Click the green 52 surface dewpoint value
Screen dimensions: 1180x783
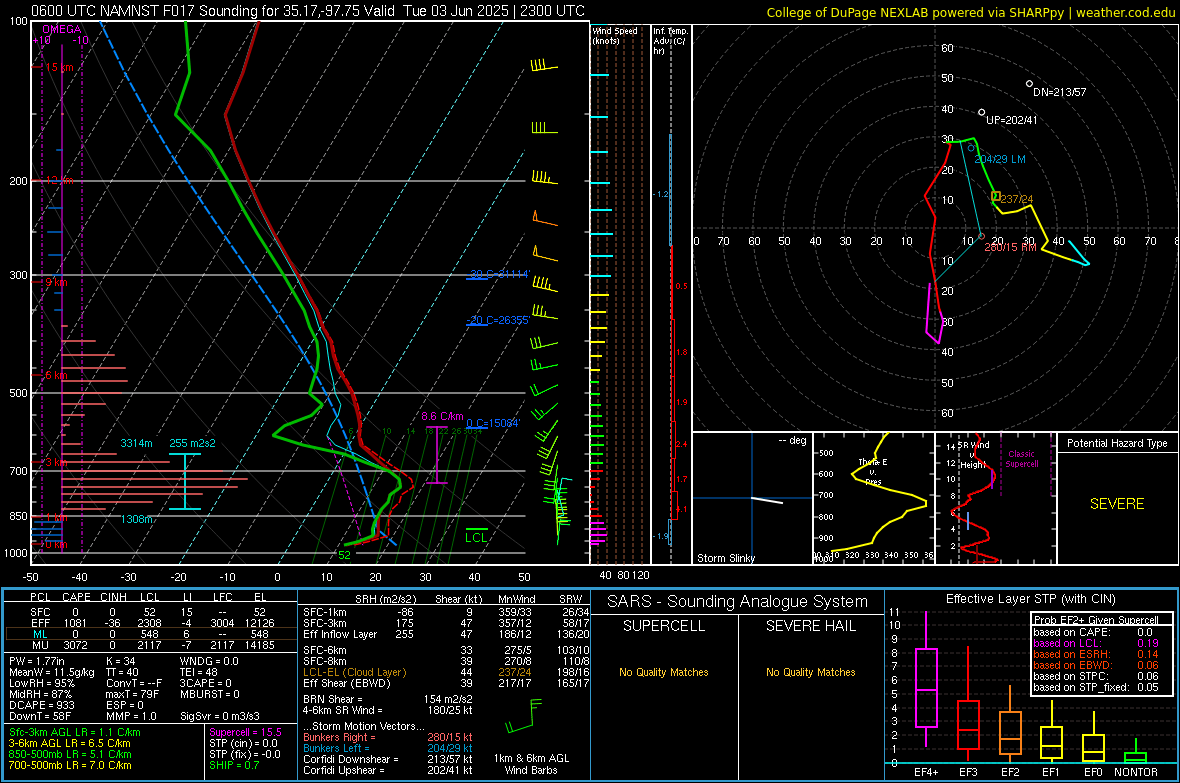[344, 555]
